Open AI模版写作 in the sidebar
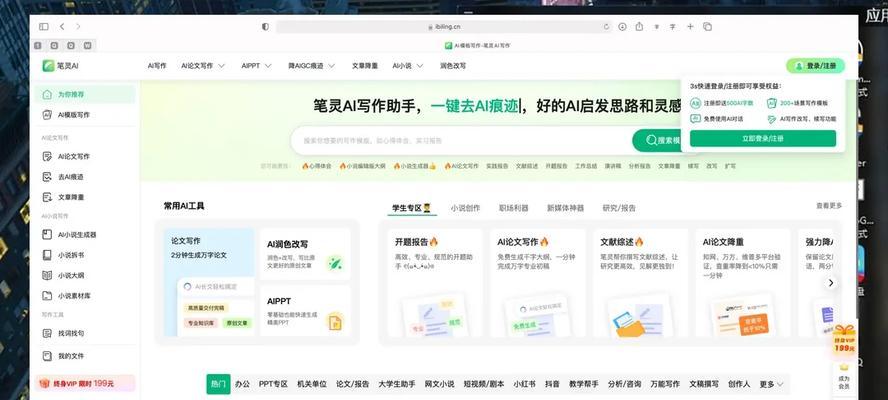The image size is (888, 400). click(x=85, y=115)
